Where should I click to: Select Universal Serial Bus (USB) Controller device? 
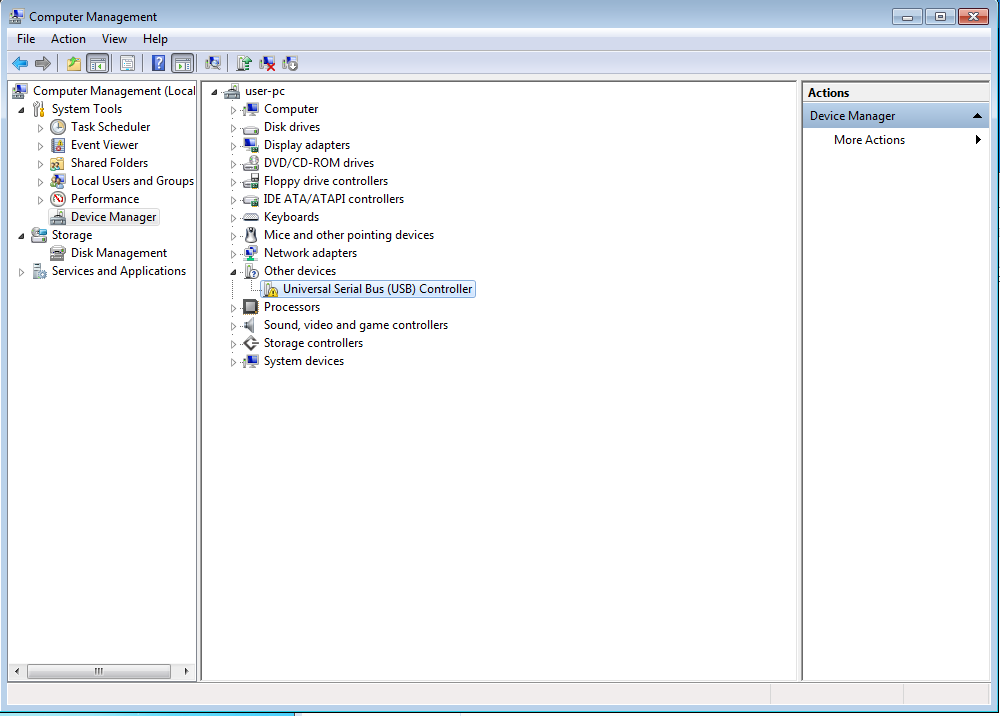(x=377, y=289)
